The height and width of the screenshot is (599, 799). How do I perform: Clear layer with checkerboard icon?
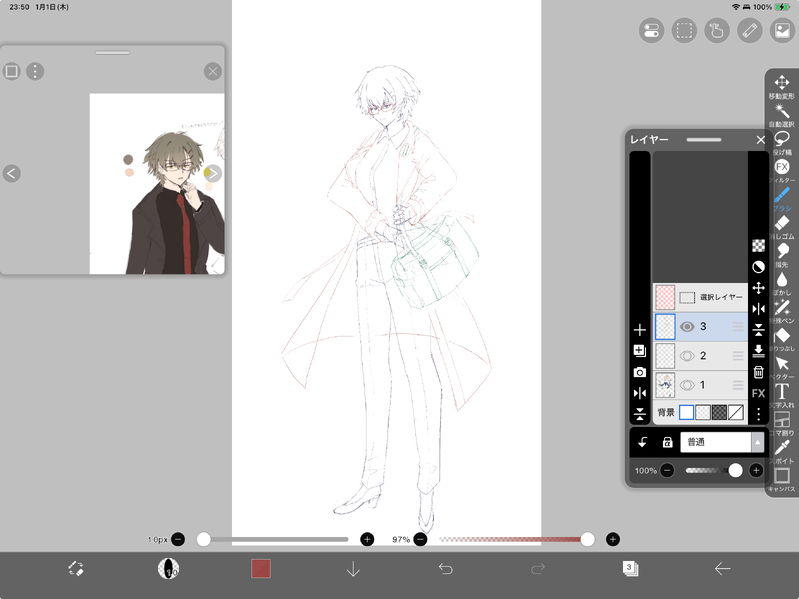(758, 246)
